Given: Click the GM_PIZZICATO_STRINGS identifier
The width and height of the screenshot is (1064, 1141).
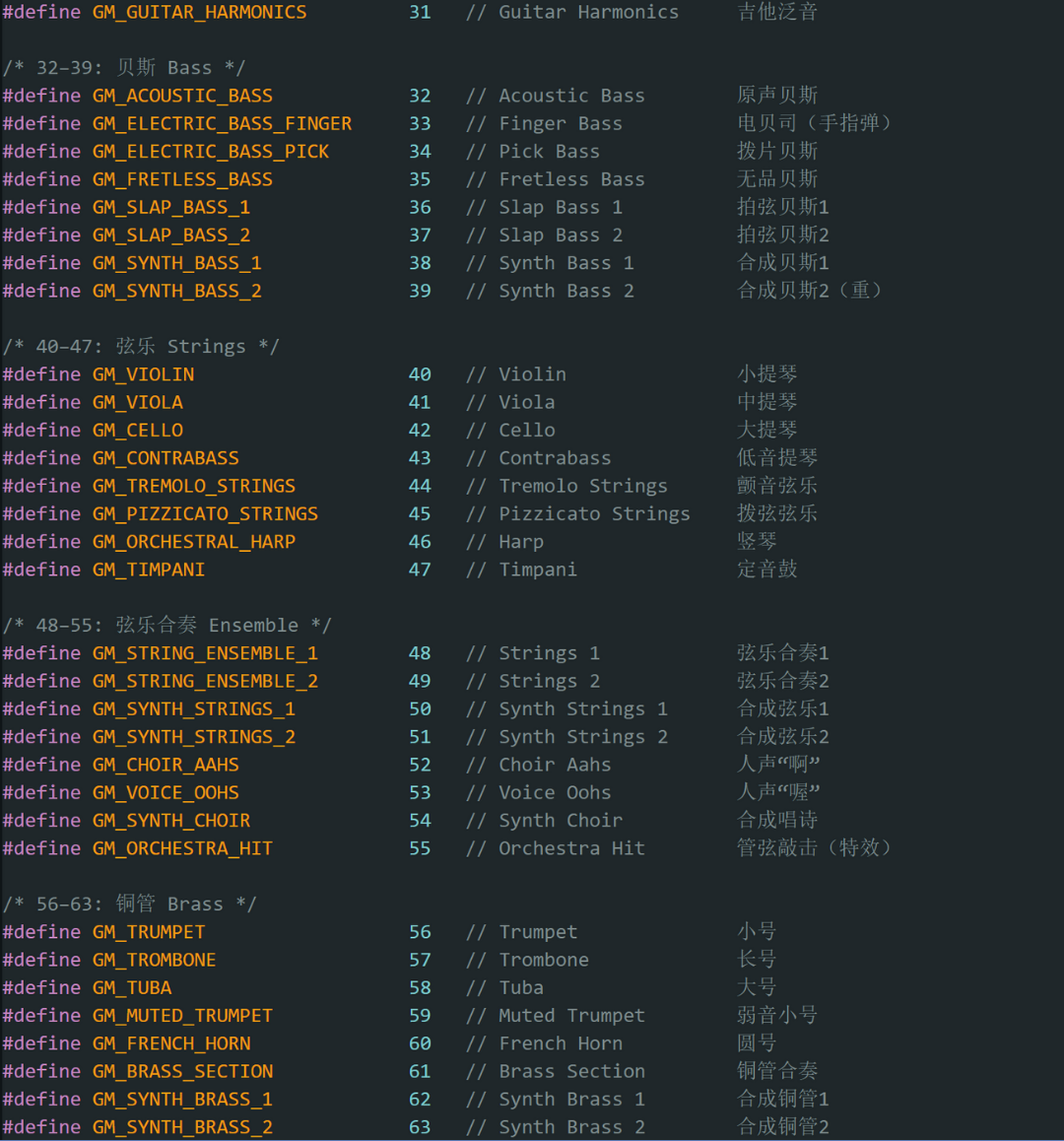Looking at the screenshot, I should point(205,513).
